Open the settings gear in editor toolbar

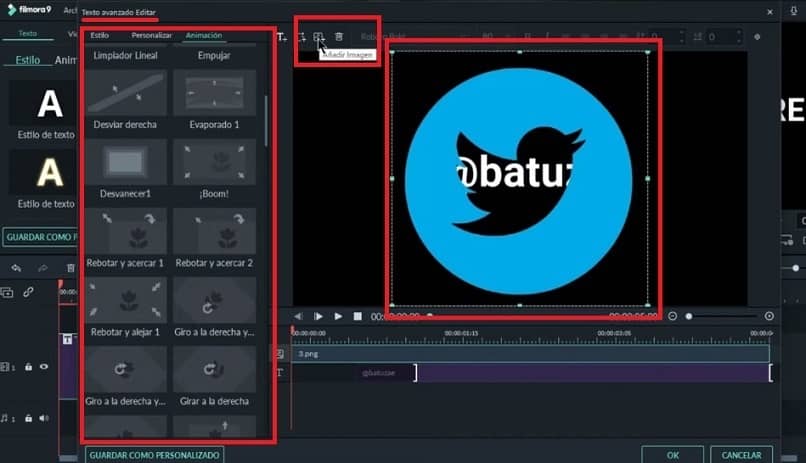pos(757,37)
